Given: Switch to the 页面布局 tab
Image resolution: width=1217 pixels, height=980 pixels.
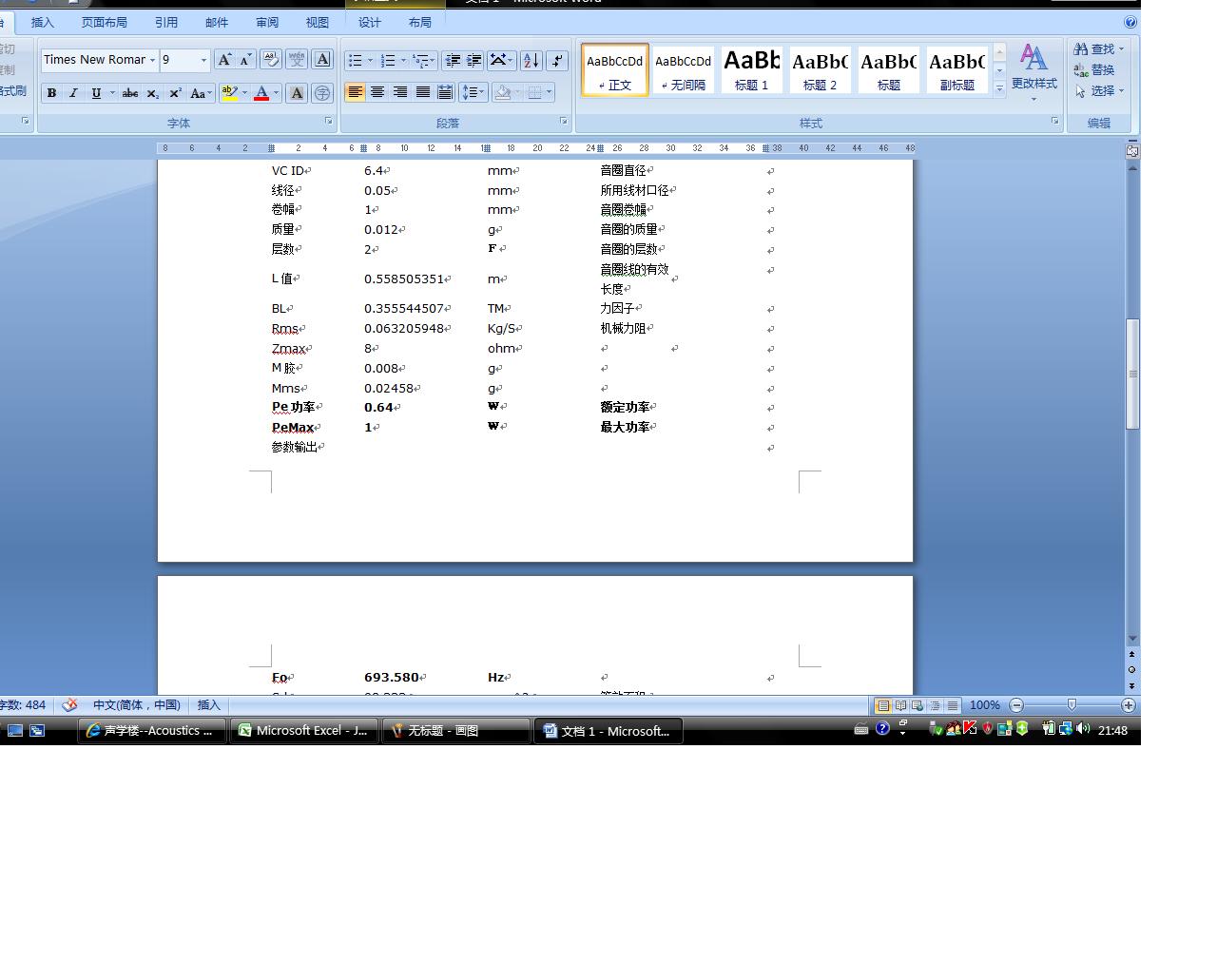Looking at the screenshot, I should (x=104, y=22).
